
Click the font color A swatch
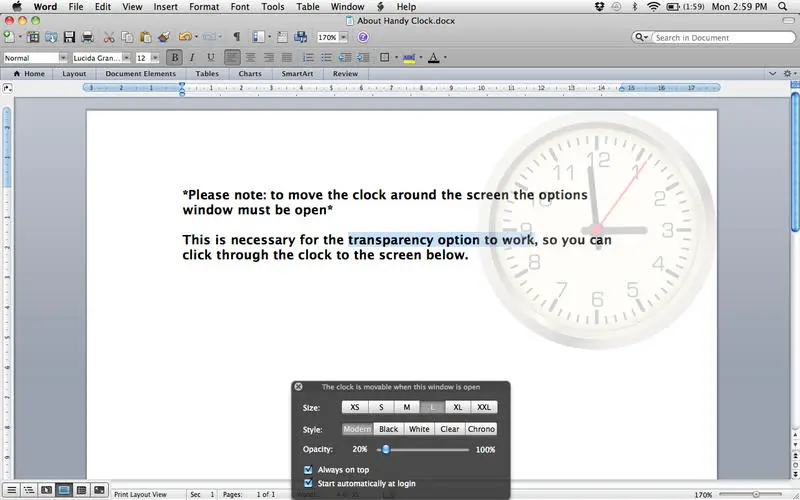point(434,58)
